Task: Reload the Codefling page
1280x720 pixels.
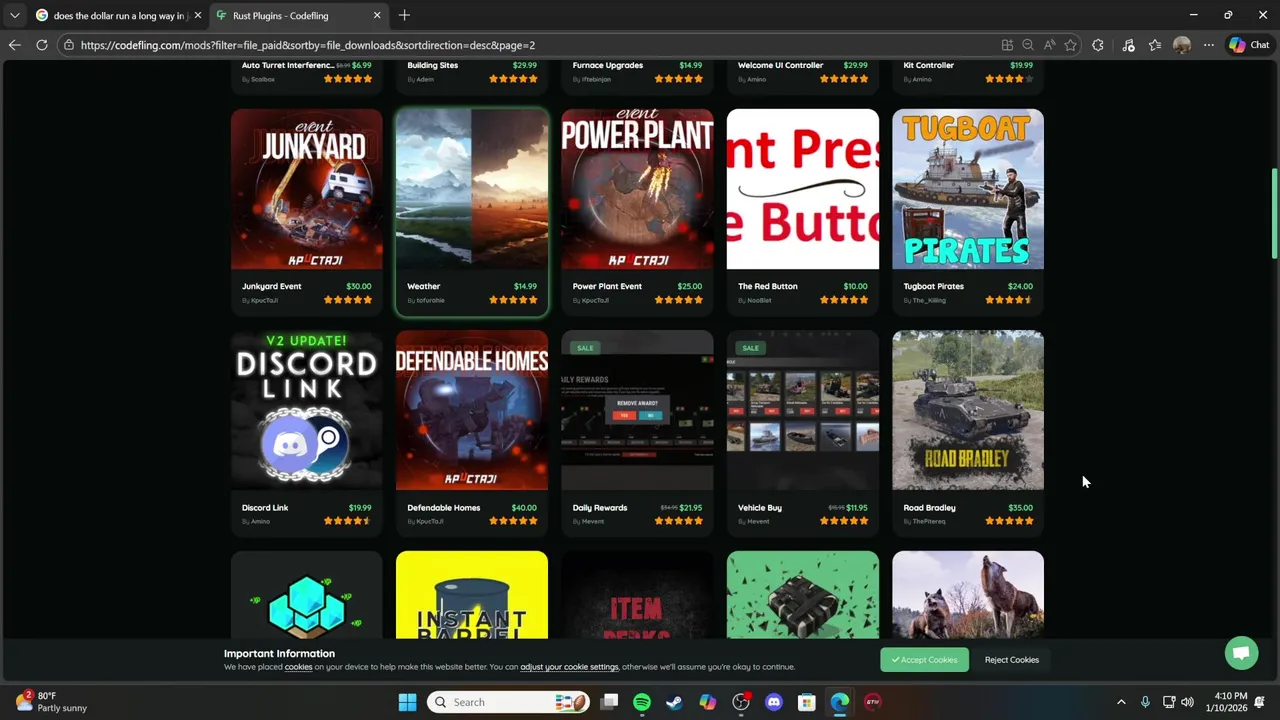Action: point(41,45)
